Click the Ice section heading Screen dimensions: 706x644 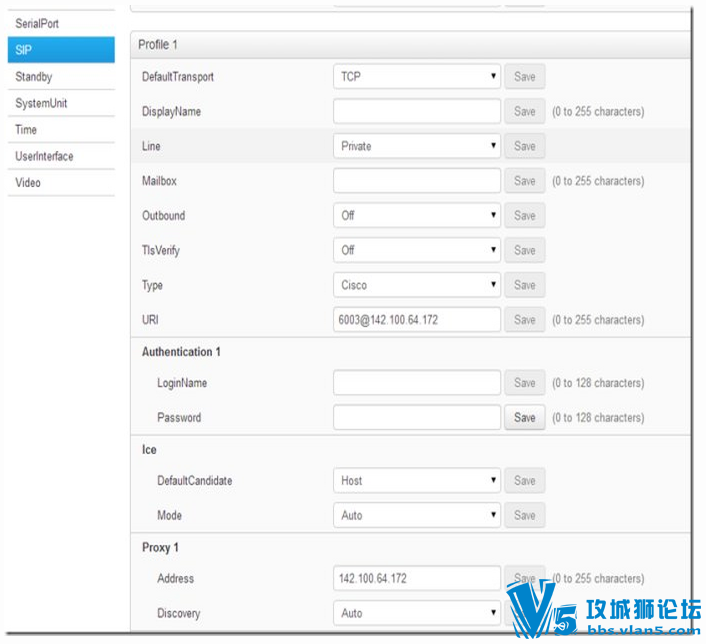149,449
